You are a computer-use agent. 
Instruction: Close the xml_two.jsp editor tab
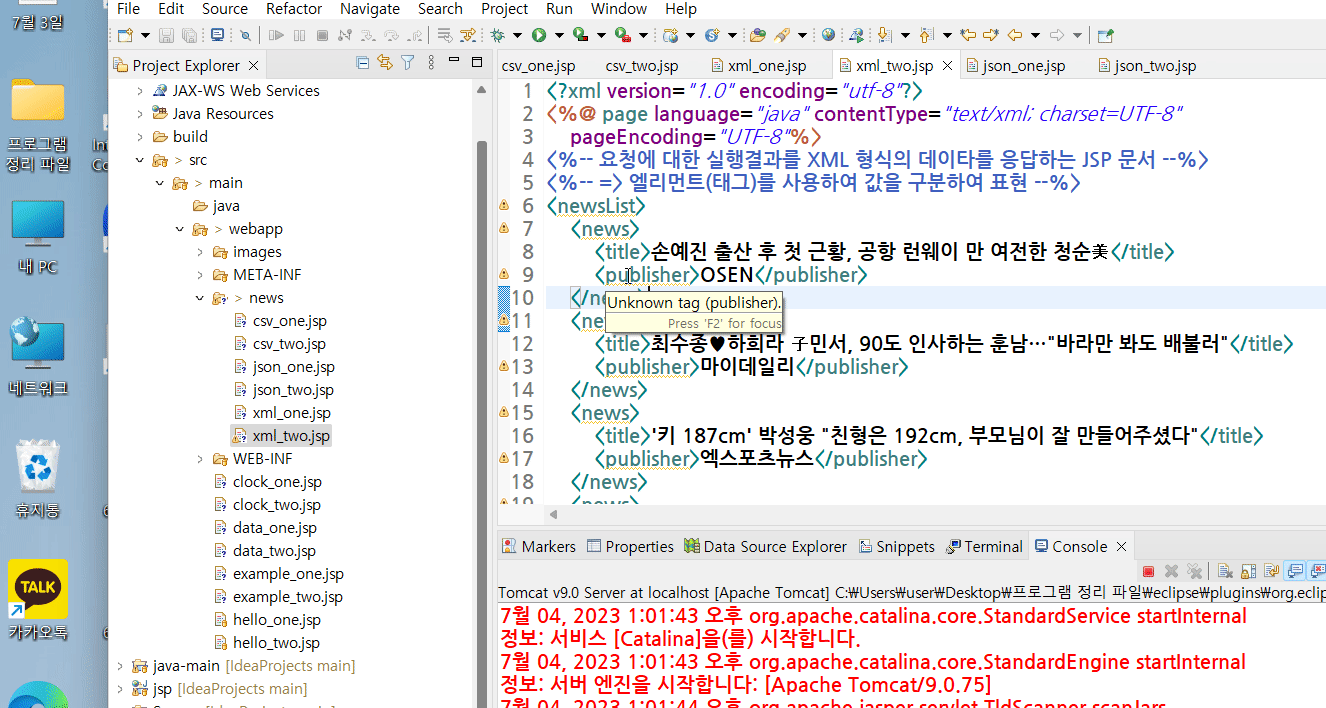(946, 66)
